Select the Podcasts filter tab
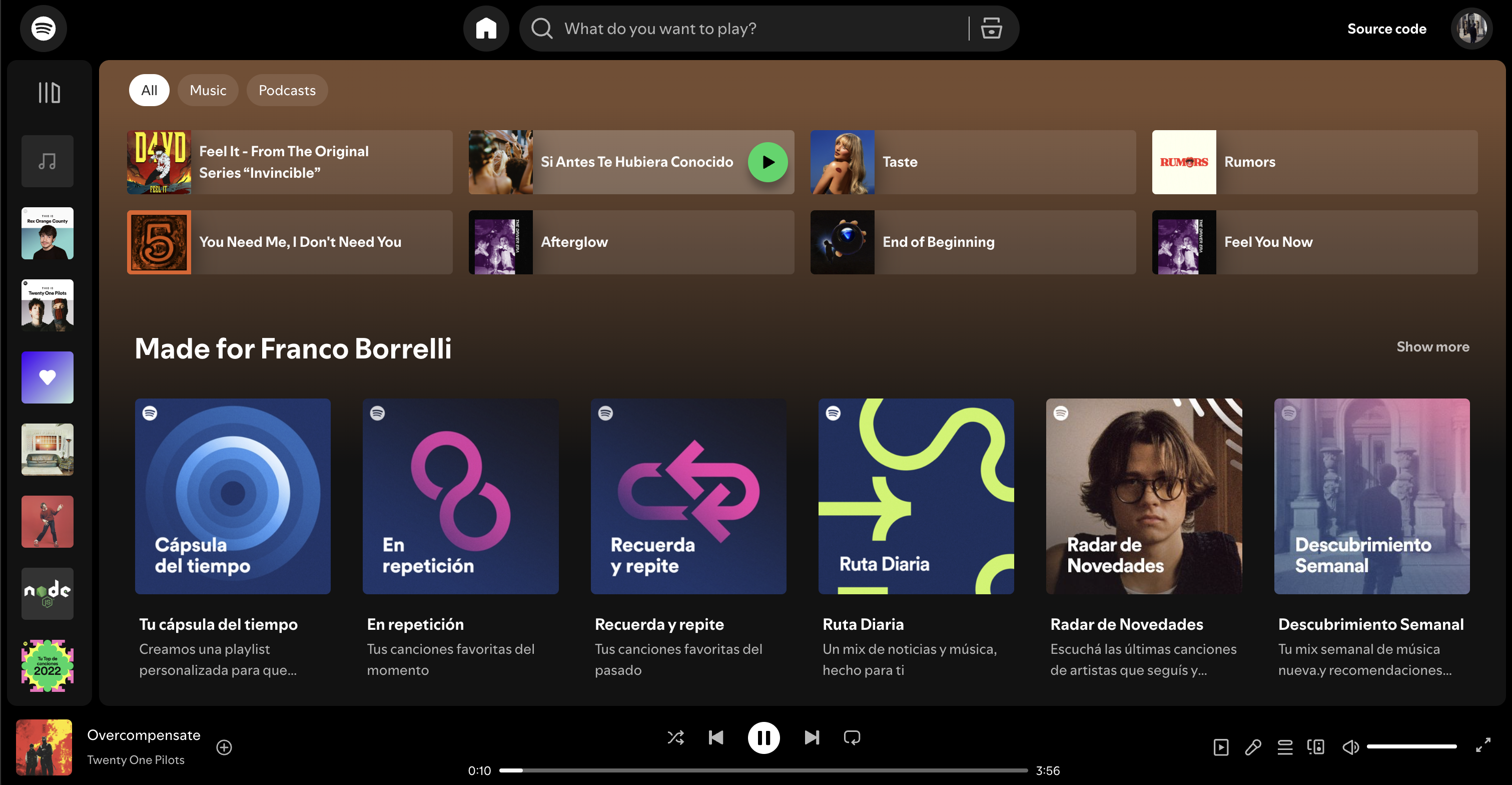The height and width of the screenshot is (785, 1512). click(287, 90)
